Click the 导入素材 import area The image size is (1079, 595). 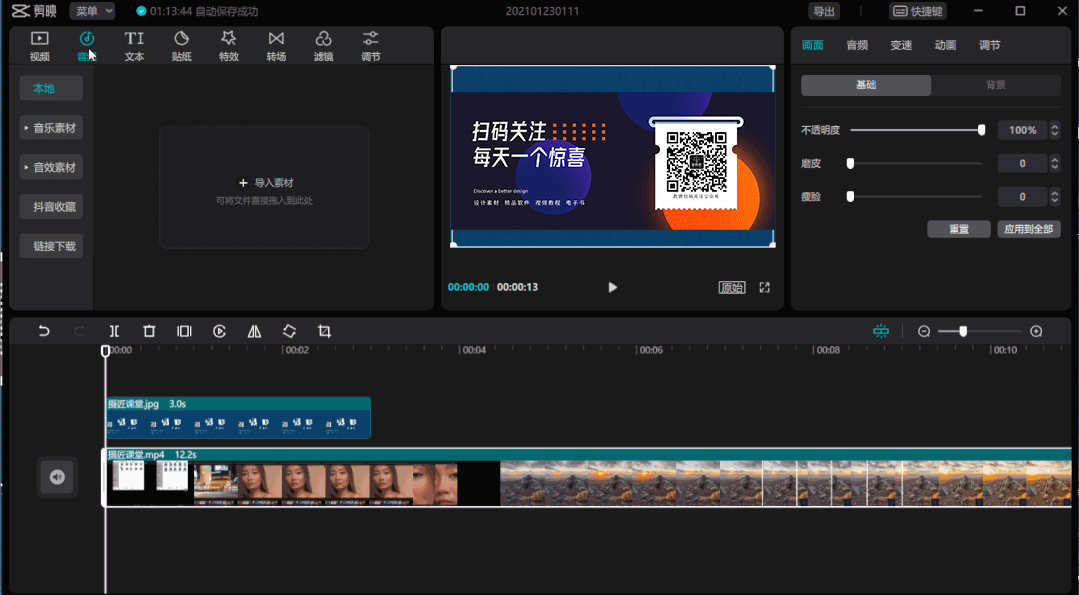264,187
